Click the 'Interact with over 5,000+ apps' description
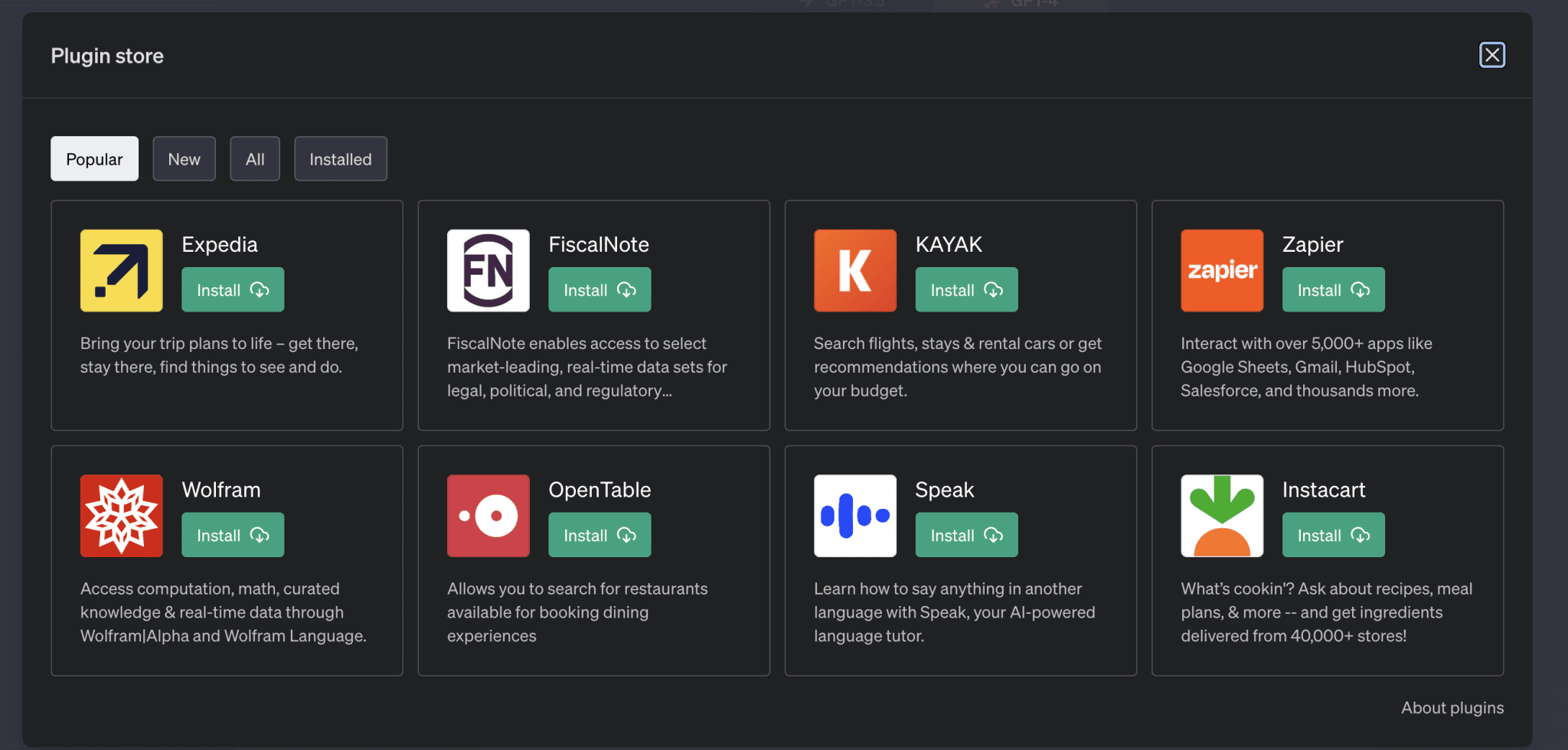1568x750 pixels. coord(1306,367)
